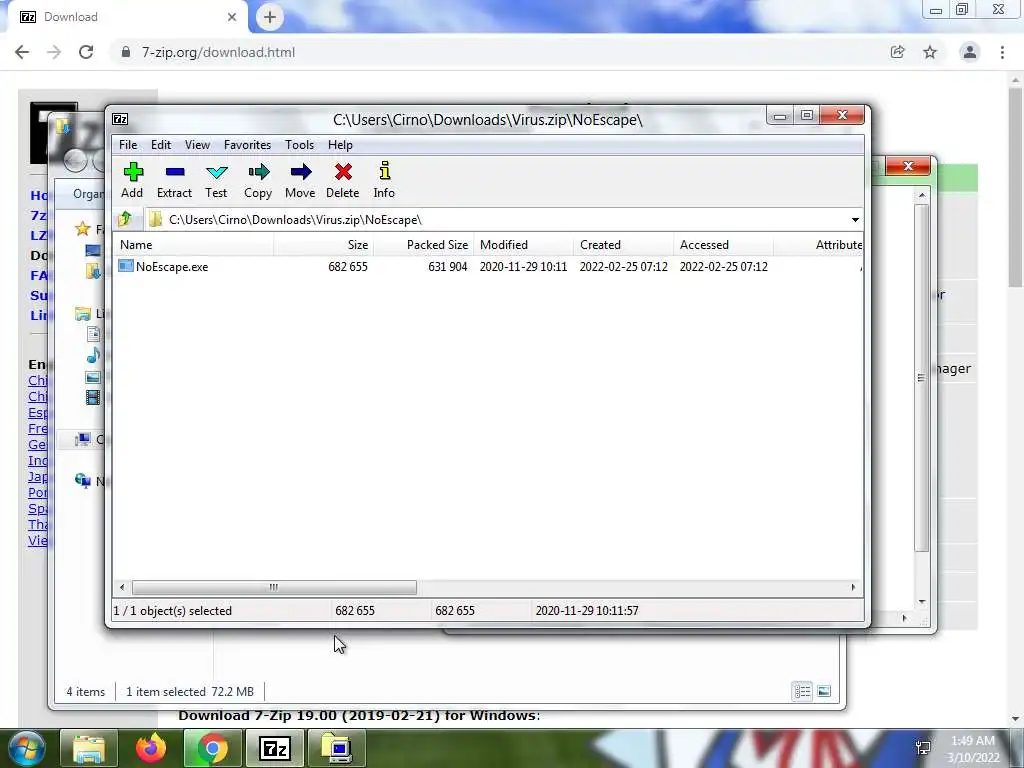Select the Download browser tab
Image resolution: width=1024 pixels, height=768 pixels.
tap(127, 17)
